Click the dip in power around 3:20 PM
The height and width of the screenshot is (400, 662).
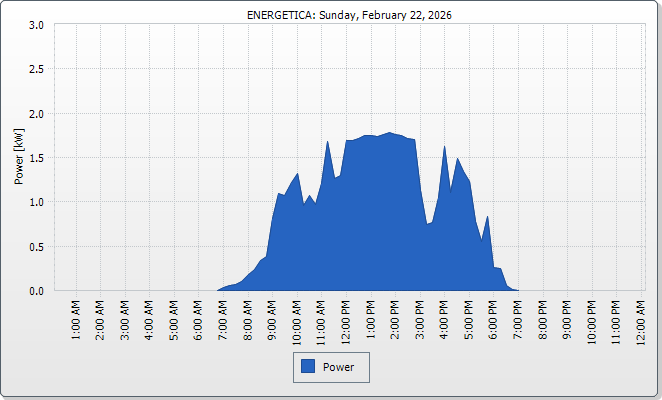(427, 224)
